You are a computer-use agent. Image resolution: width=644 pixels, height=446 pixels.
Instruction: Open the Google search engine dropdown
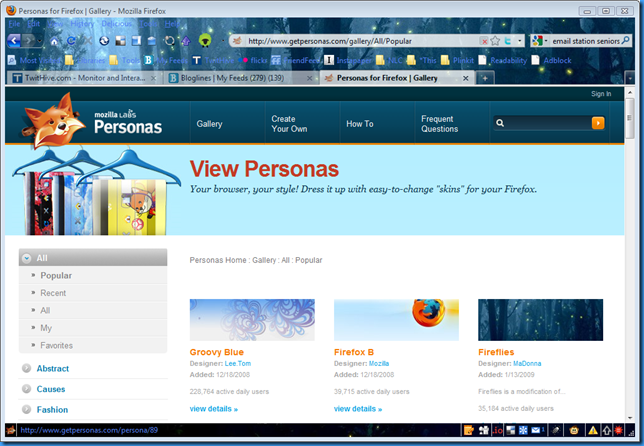pyautogui.click(x=540, y=41)
